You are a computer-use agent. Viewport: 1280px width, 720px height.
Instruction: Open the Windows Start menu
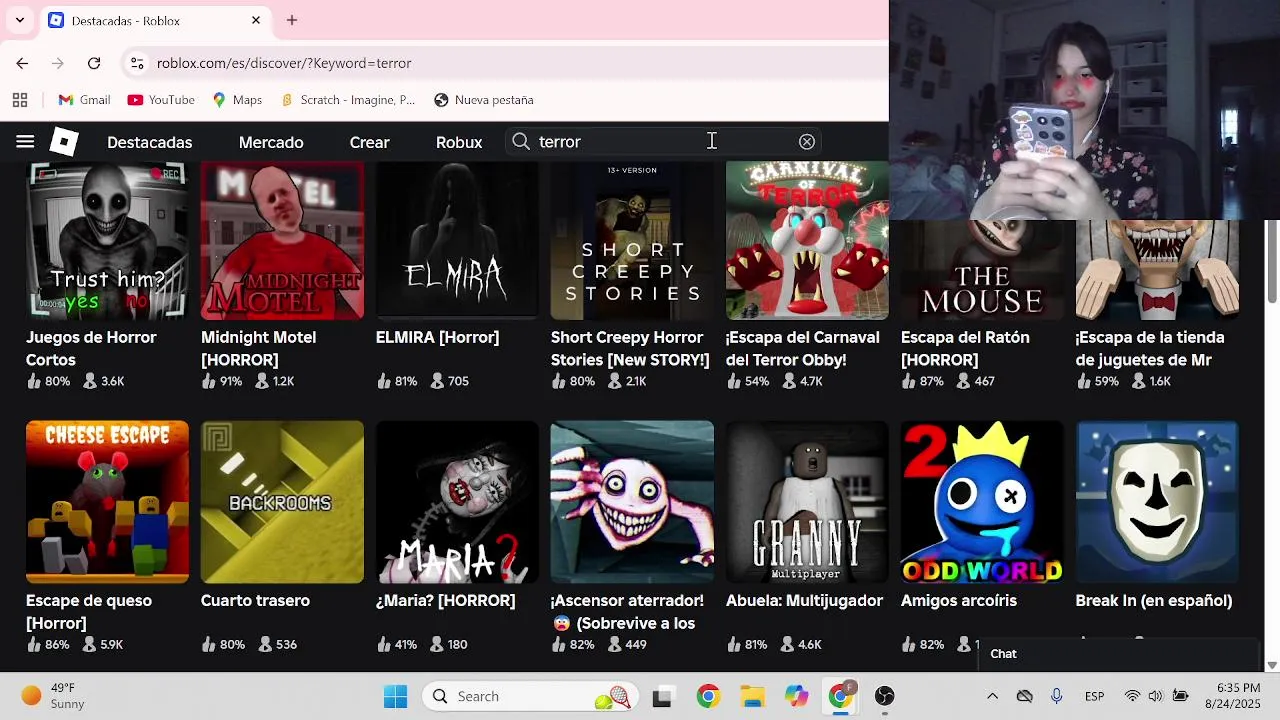[395, 697]
